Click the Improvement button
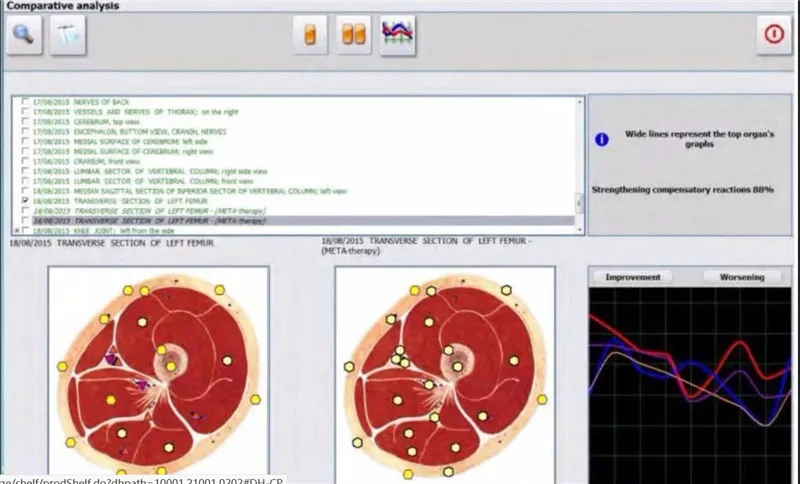The image size is (800, 484). tap(633, 277)
